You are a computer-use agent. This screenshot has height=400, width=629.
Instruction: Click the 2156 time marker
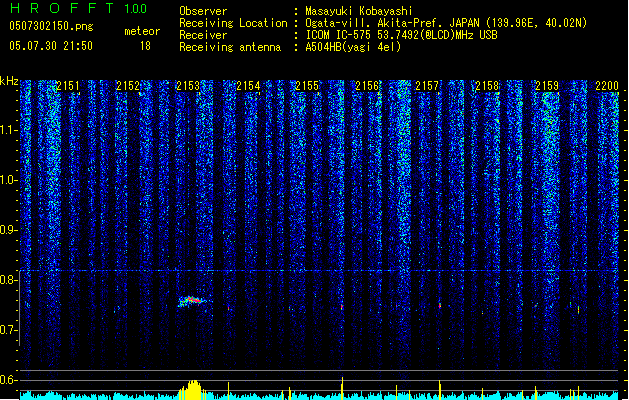coord(367,86)
